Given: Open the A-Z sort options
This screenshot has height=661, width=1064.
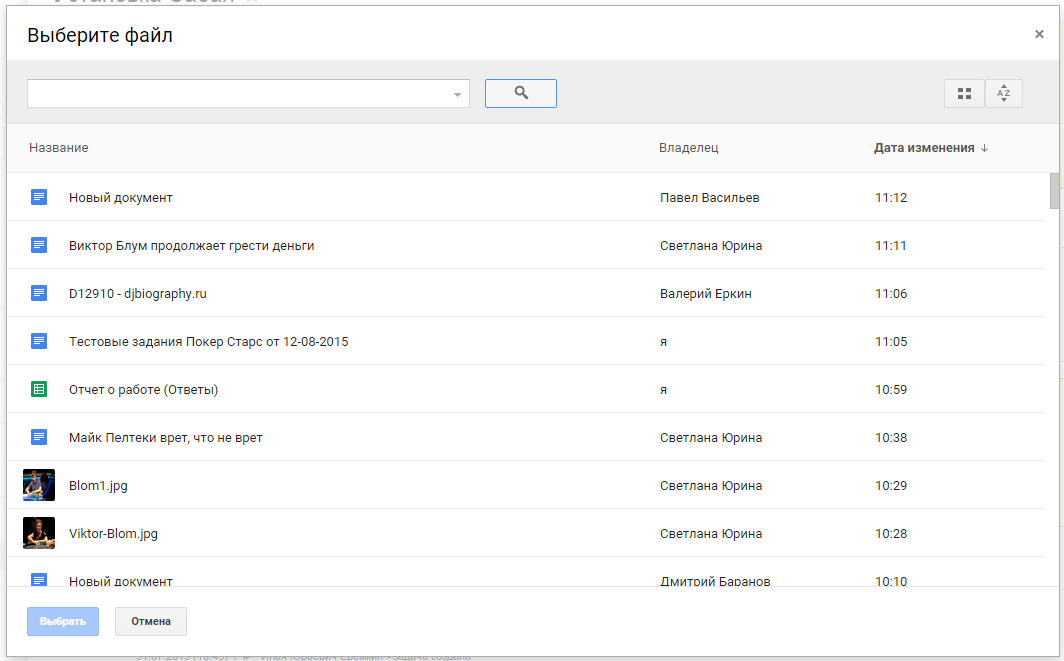Looking at the screenshot, I should pos(1004,93).
